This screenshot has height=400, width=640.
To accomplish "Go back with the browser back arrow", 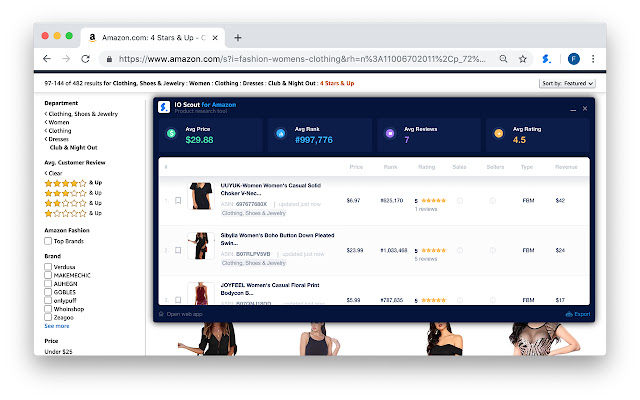I will [x=47, y=59].
